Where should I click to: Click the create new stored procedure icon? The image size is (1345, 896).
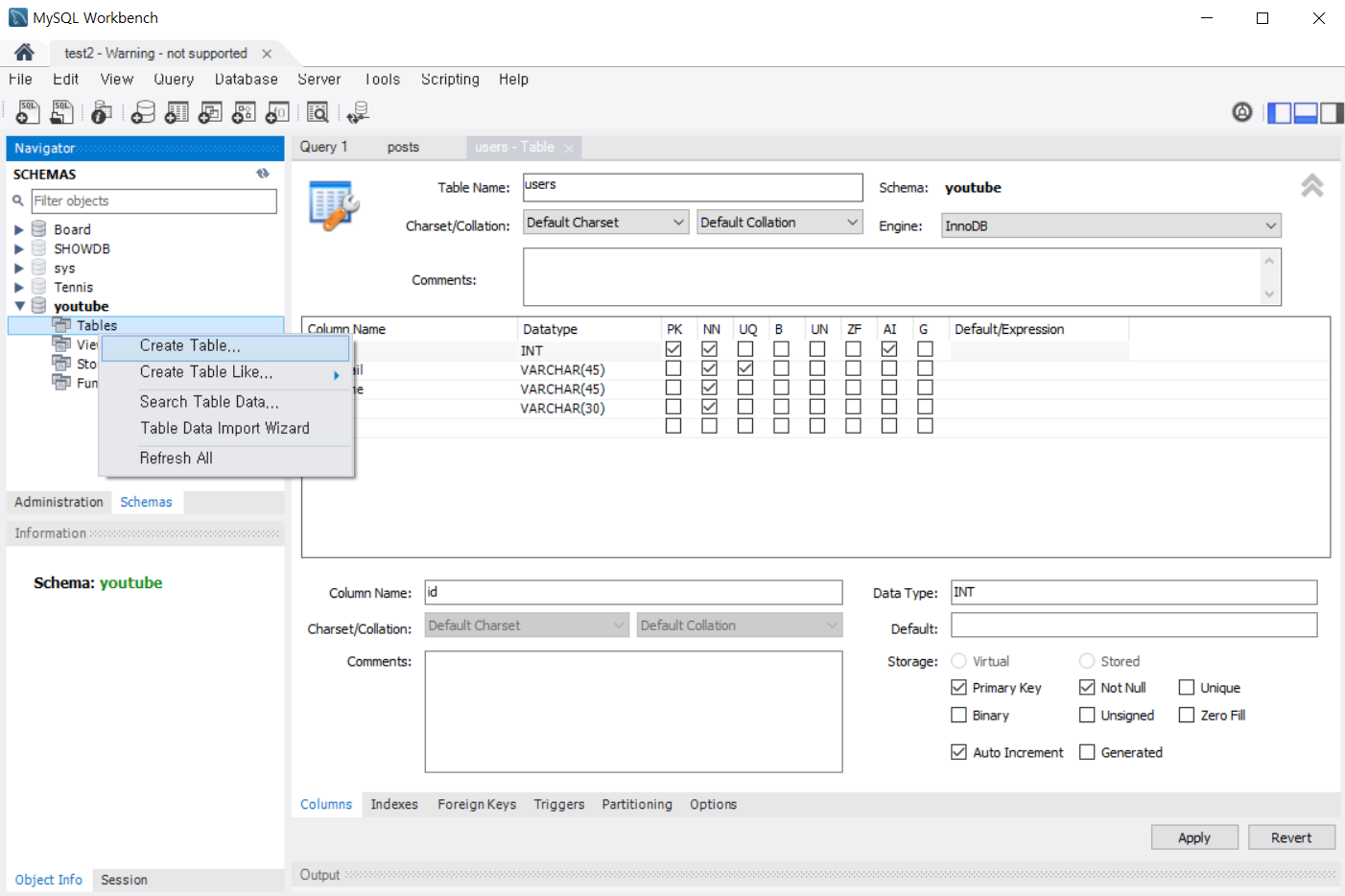(244, 112)
